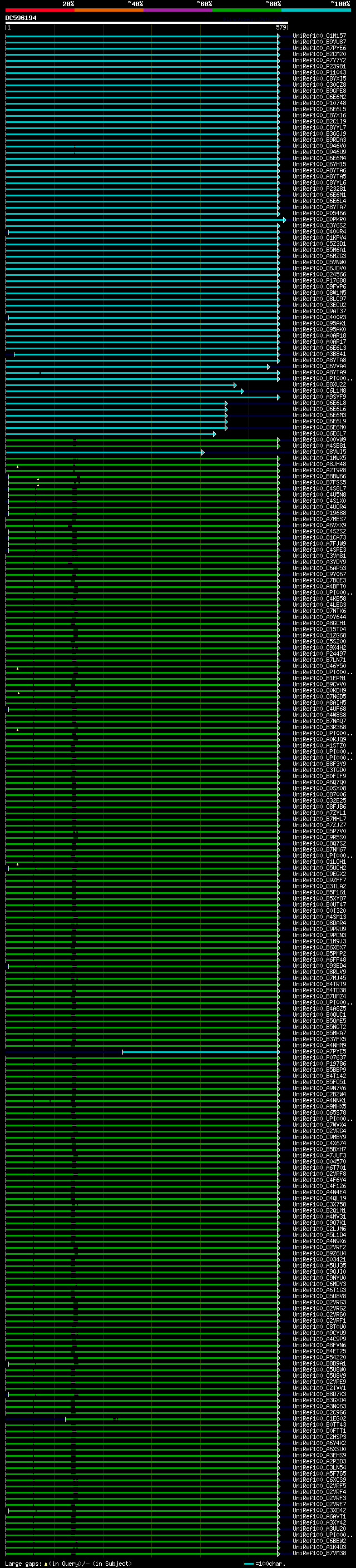Viewport: 356px width, 1568px height.
Task: Click the UniRef100_B8XU22 alignment arrow end
Action: point(235,385)
